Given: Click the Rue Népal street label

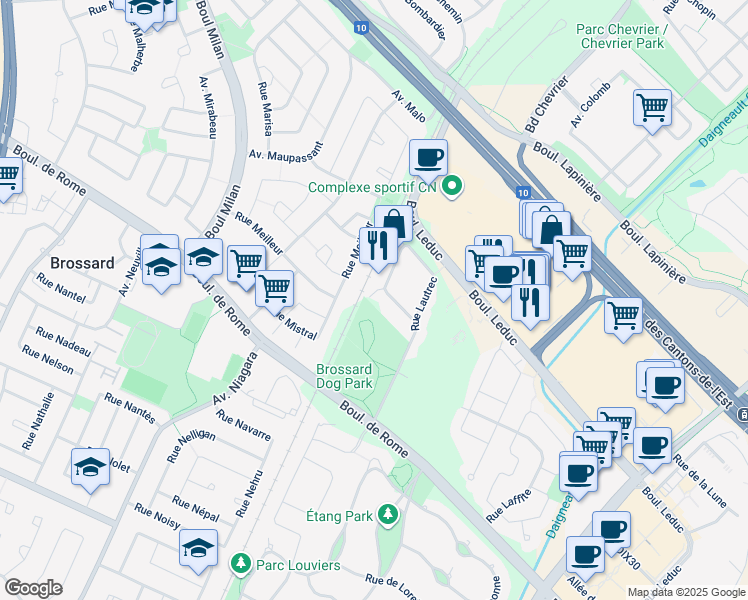Looking at the screenshot, I should (196, 508).
